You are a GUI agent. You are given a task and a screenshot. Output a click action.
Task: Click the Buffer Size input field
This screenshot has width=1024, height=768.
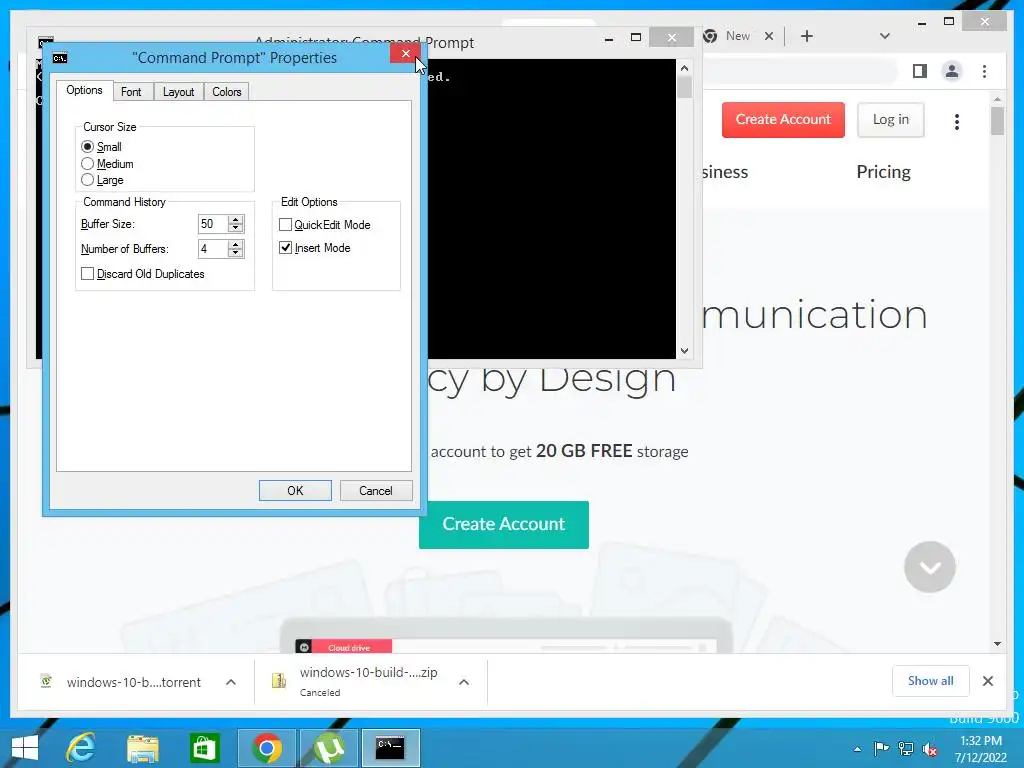pyautogui.click(x=212, y=224)
